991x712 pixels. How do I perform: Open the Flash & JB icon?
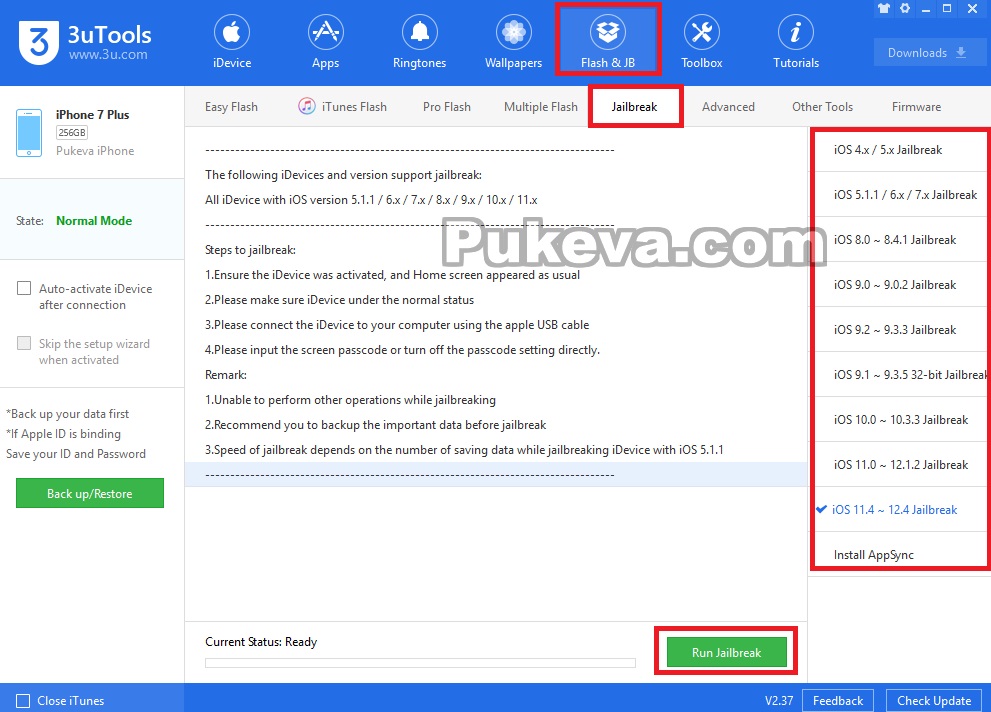[x=607, y=32]
